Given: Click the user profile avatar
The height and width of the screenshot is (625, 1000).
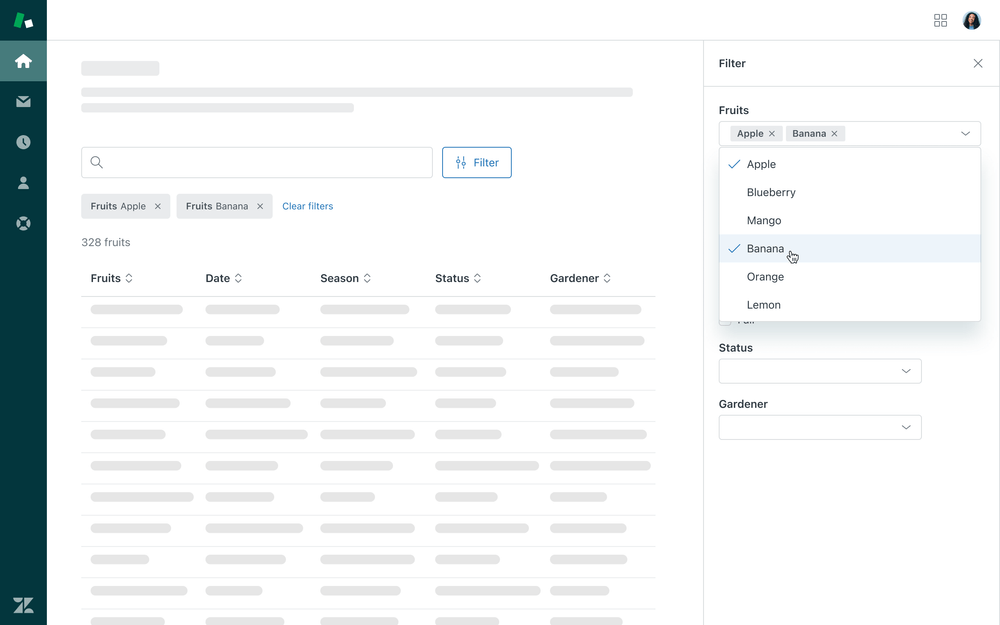Looking at the screenshot, I should pos(971,20).
